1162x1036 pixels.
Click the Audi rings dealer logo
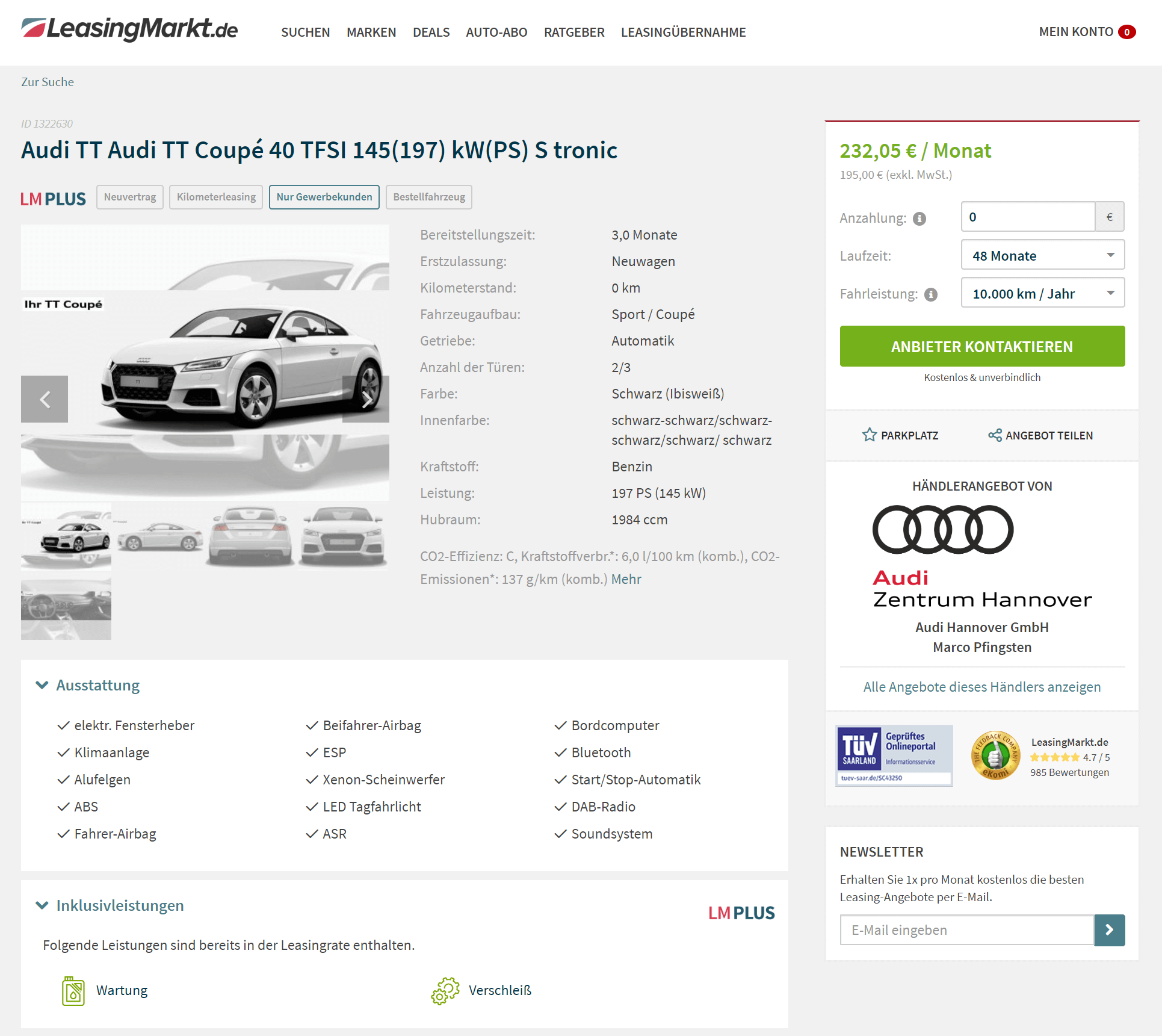943,529
